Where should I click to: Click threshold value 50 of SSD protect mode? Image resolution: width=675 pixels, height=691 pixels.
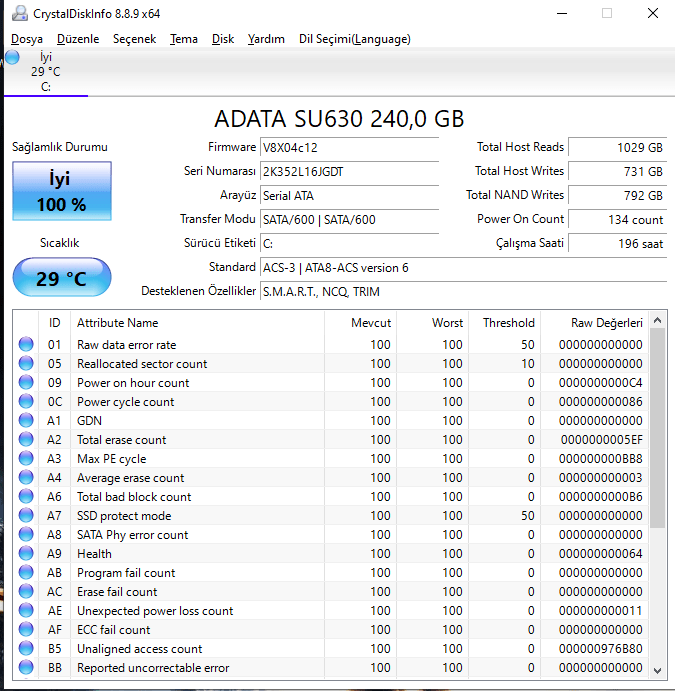click(x=528, y=516)
